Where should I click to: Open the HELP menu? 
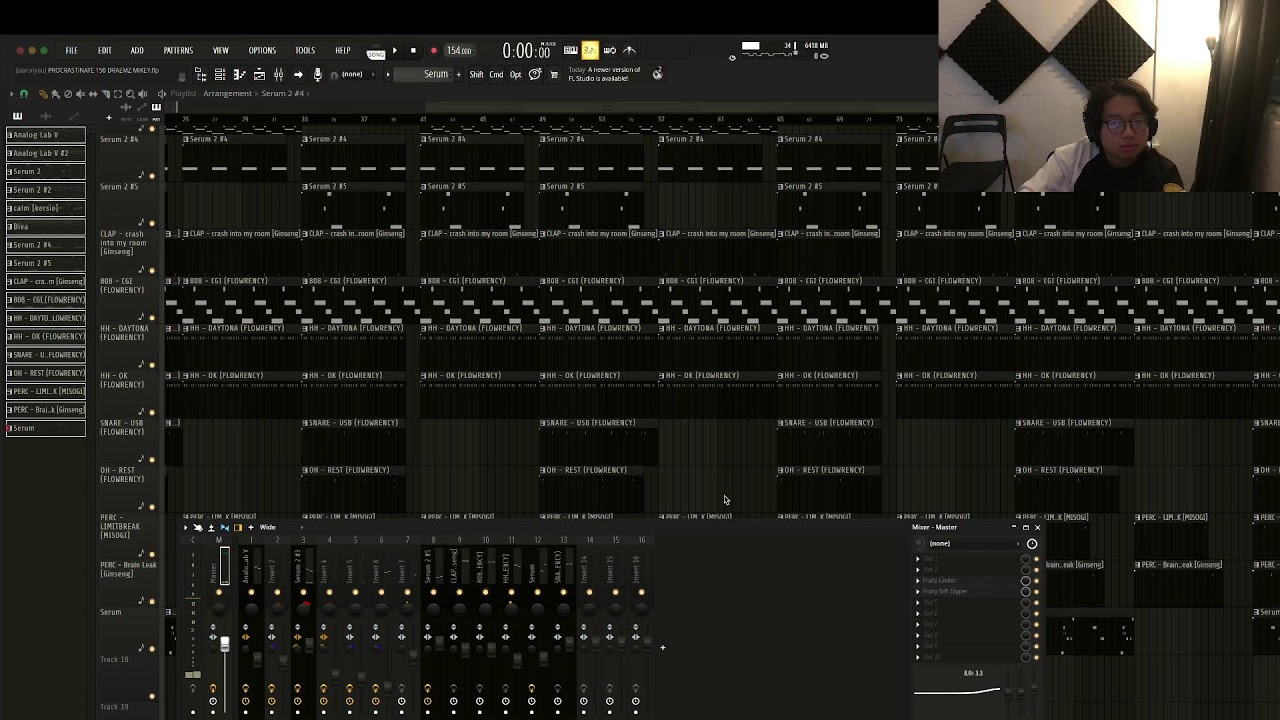(342, 50)
